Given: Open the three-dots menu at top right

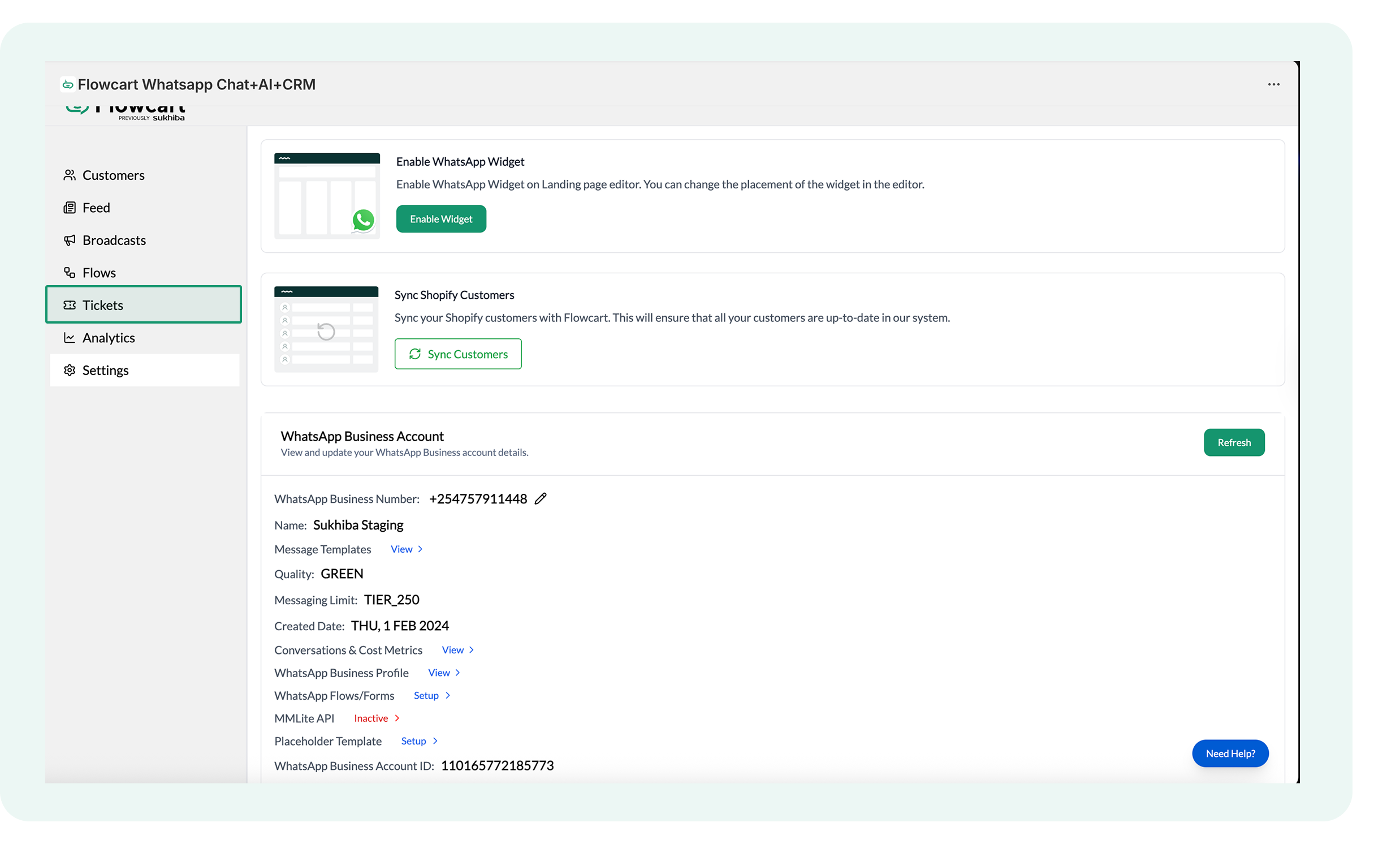Looking at the screenshot, I should 1273,84.
